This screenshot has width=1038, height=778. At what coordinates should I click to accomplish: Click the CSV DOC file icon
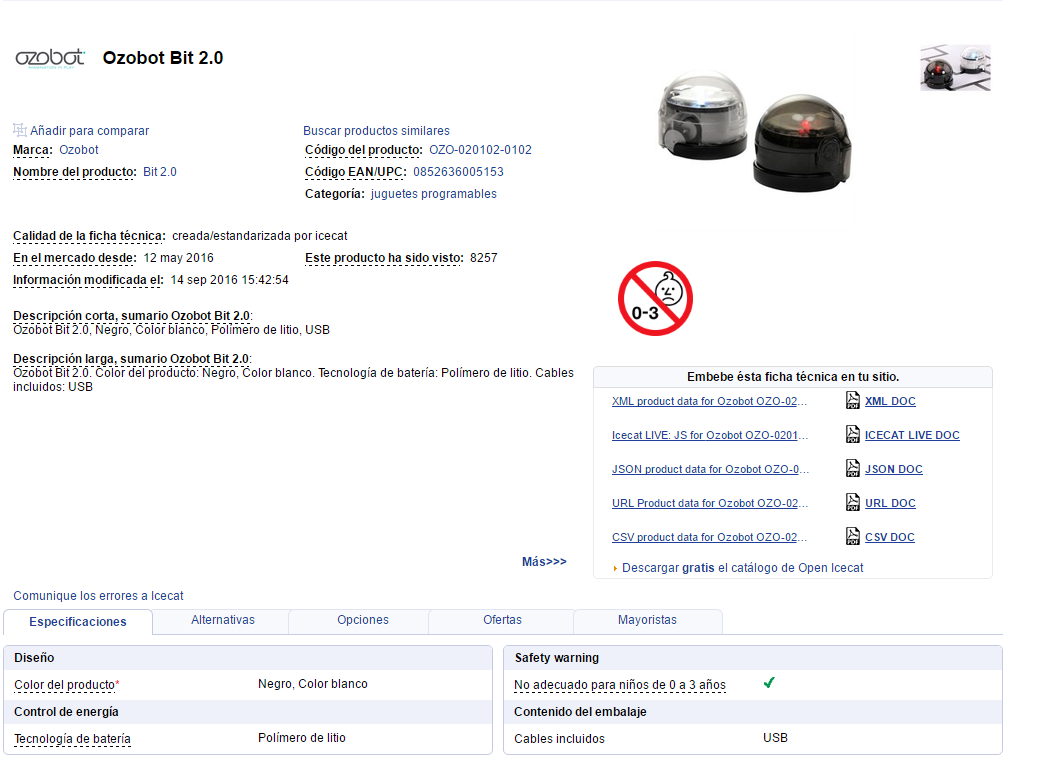click(853, 537)
